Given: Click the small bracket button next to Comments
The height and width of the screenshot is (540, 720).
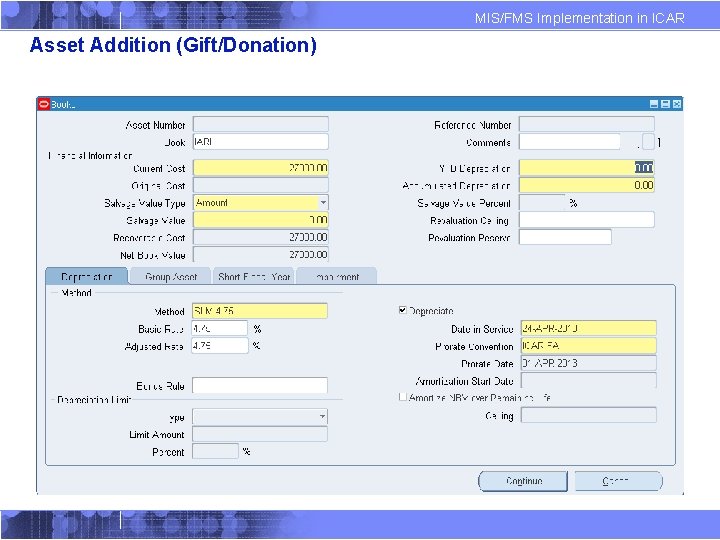Looking at the screenshot, I should pos(648,141).
